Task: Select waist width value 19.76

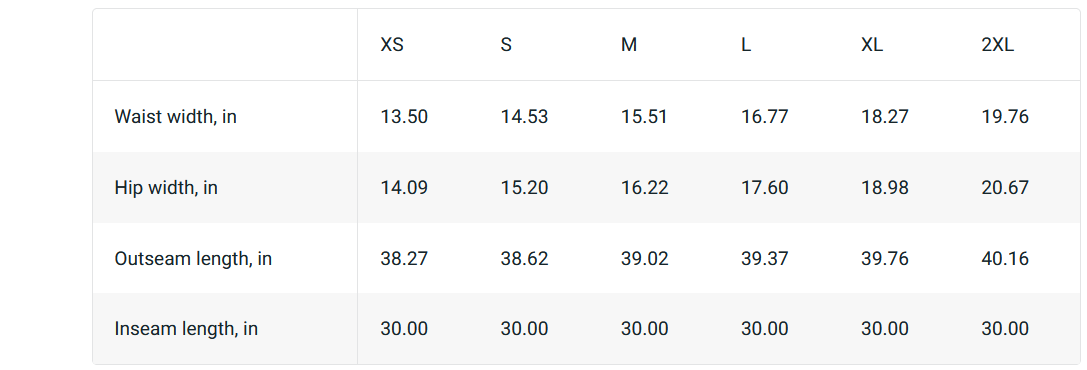Action: pos(1005,116)
